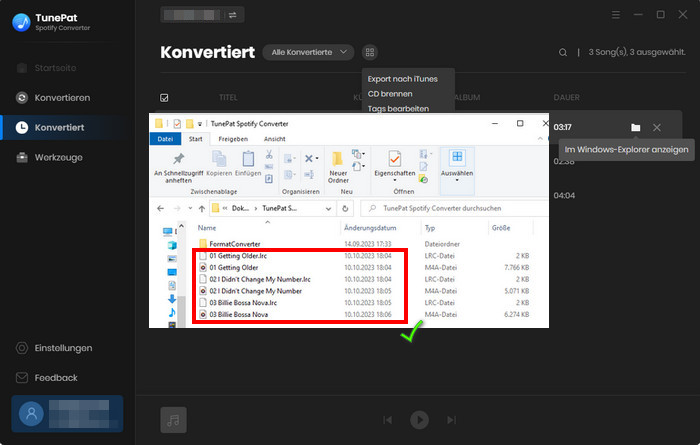Switch to the Freigeben ribbon tab
700x445 pixels.
click(x=233, y=139)
